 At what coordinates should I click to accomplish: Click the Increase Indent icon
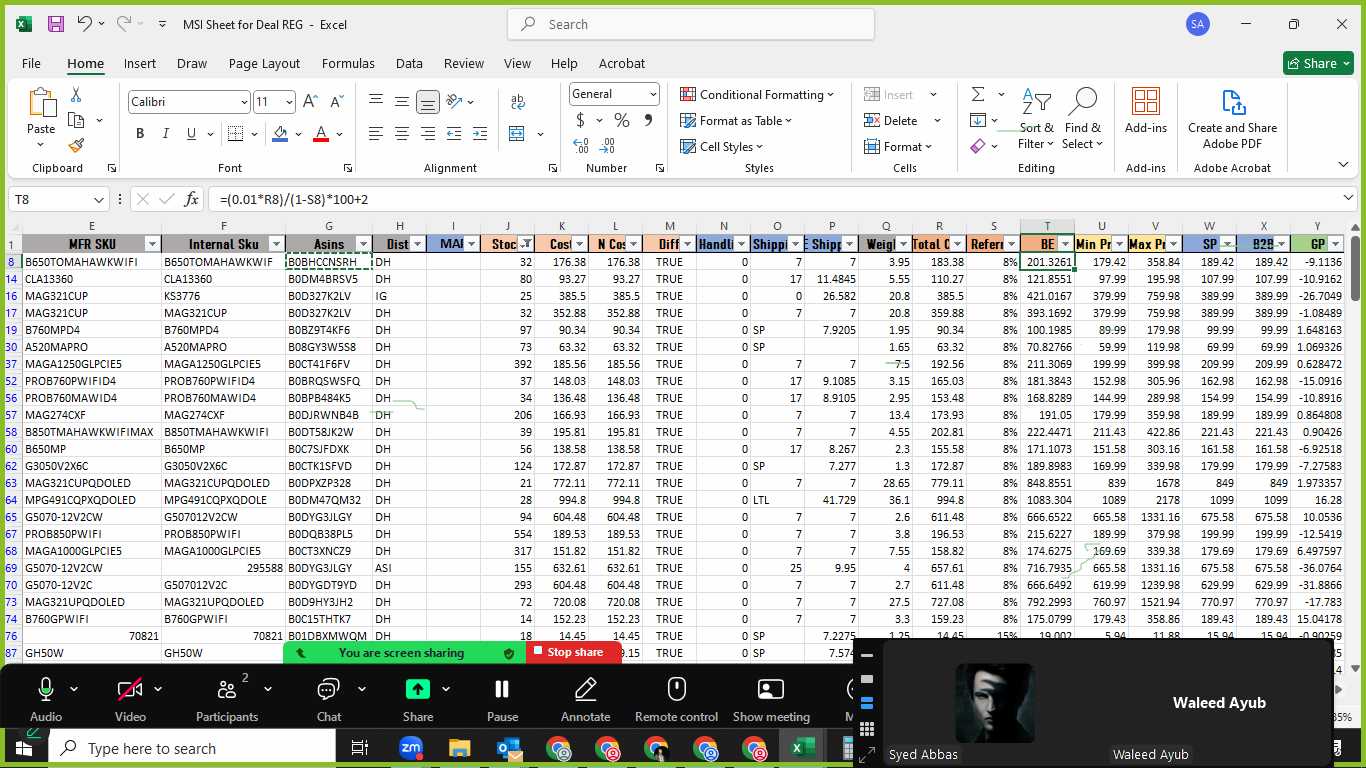480,134
